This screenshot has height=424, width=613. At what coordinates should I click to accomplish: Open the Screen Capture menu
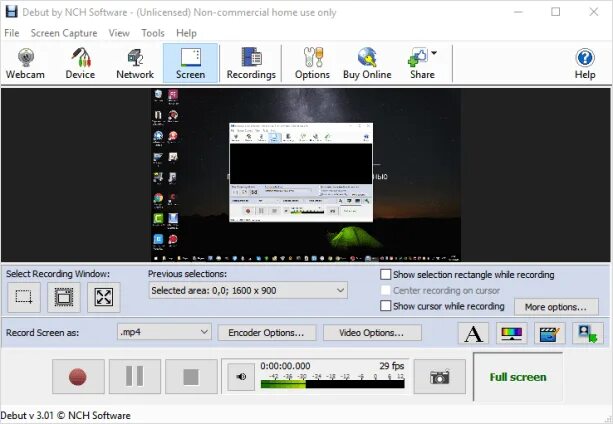tap(64, 33)
